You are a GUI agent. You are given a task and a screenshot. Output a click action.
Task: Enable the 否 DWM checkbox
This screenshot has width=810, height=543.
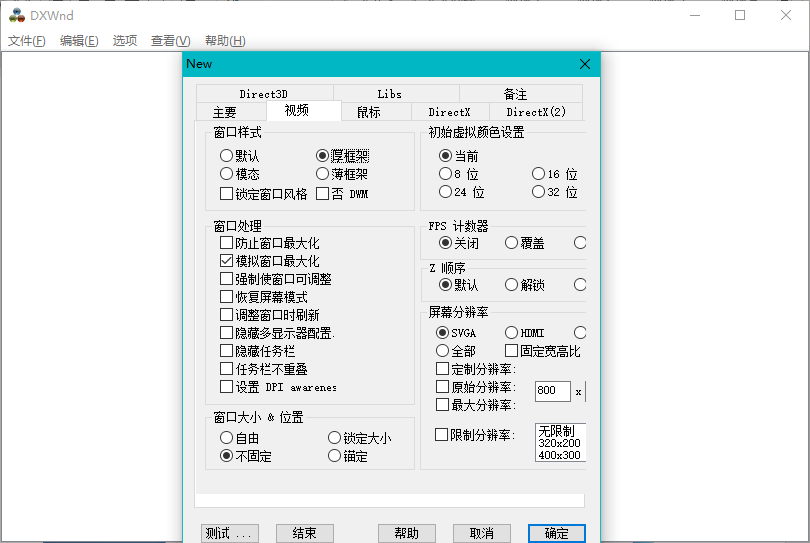click(x=322, y=194)
